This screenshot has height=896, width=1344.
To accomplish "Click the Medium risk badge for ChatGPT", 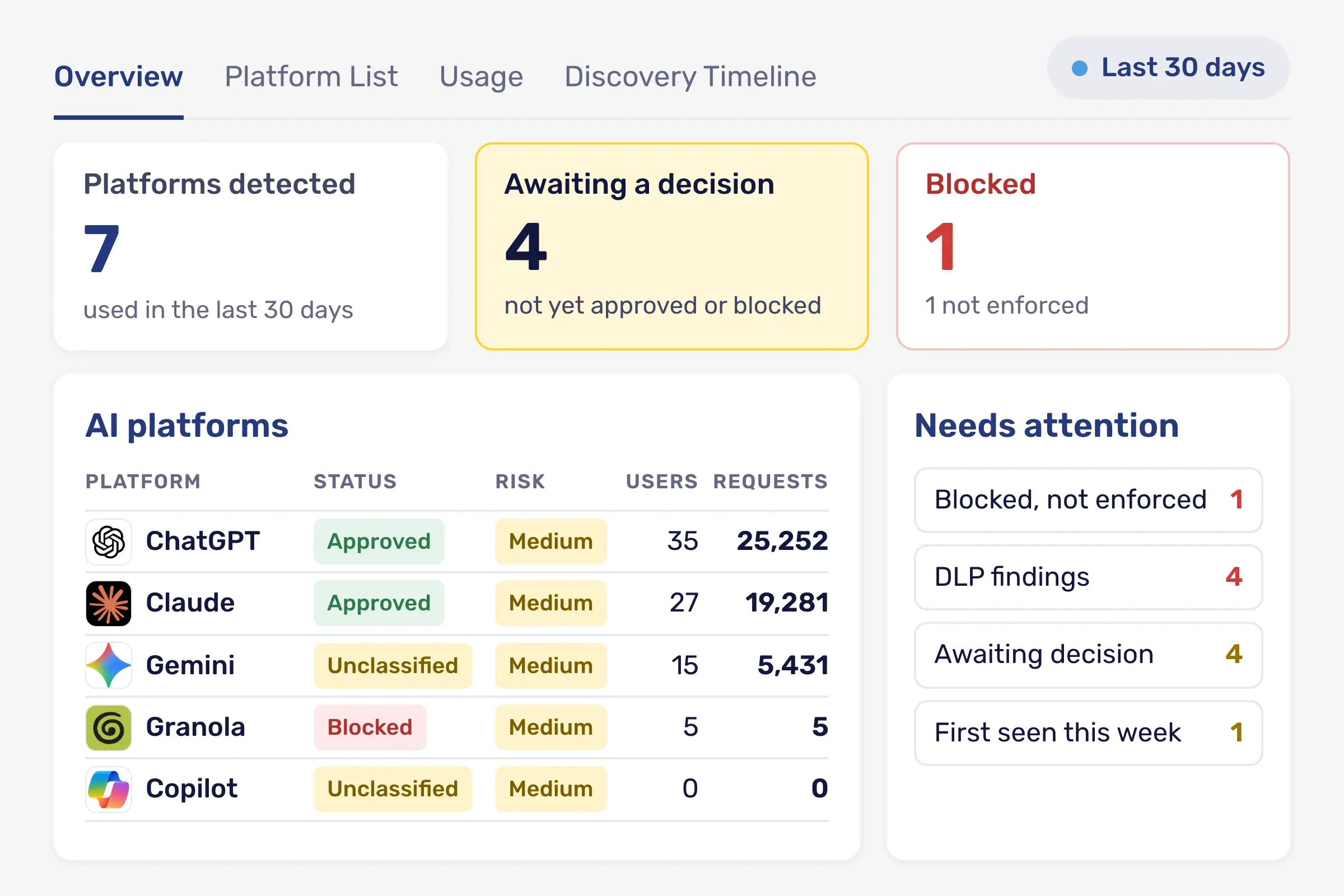I will click(551, 541).
